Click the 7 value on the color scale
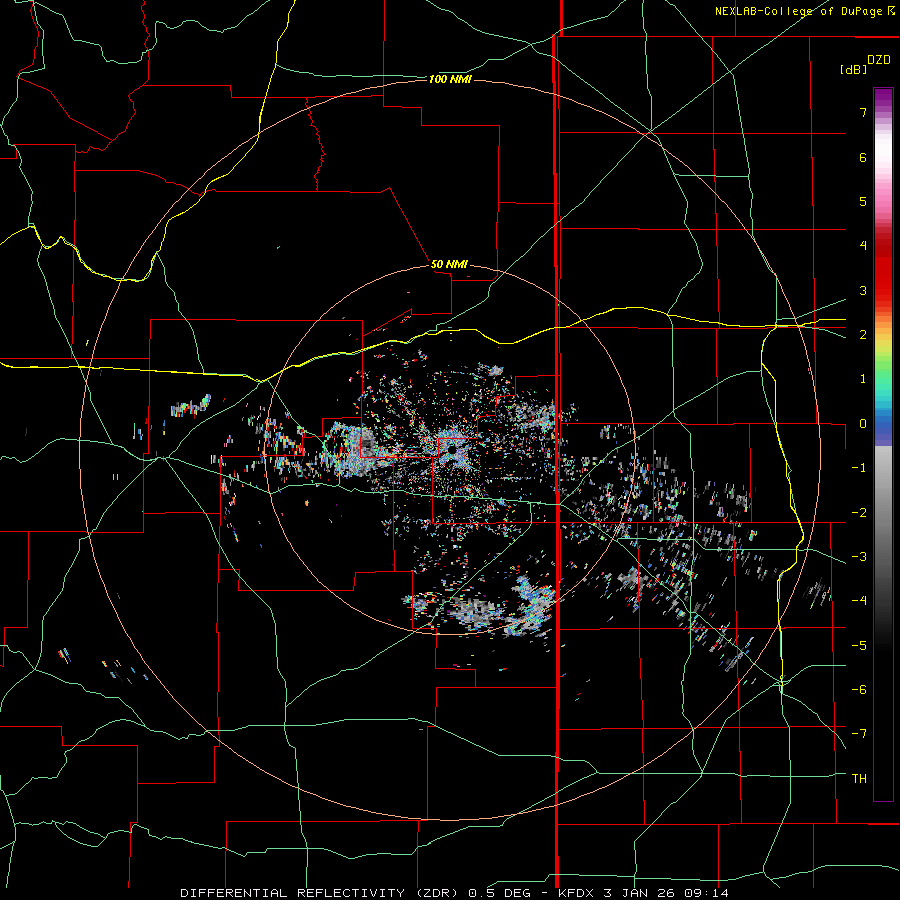The image size is (900, 900). pyautogui.click(x=863, y=112)
